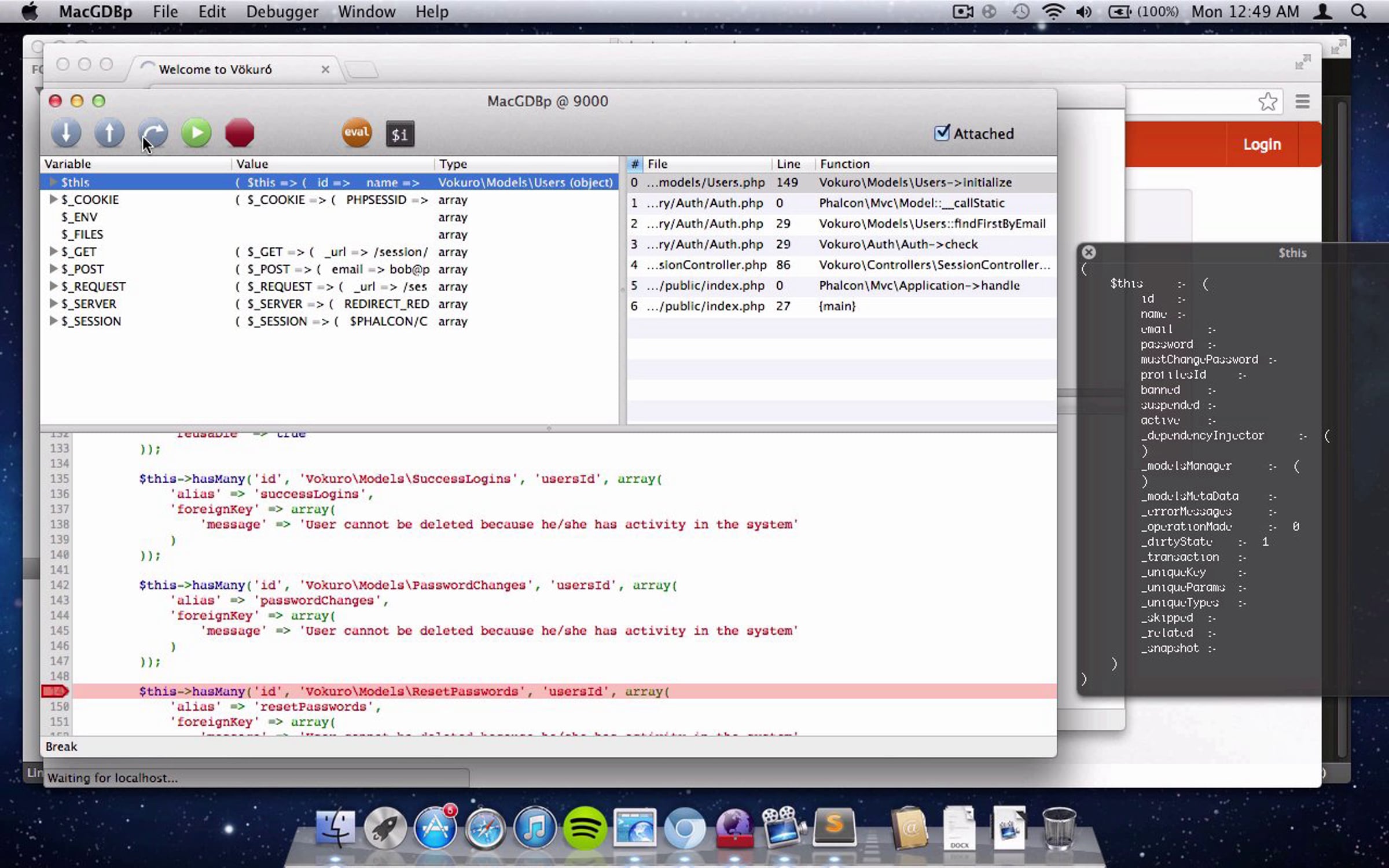Open App Store from the Dock
The image size is (1389, 868).
pyautogui.click(x=435, y=828)
